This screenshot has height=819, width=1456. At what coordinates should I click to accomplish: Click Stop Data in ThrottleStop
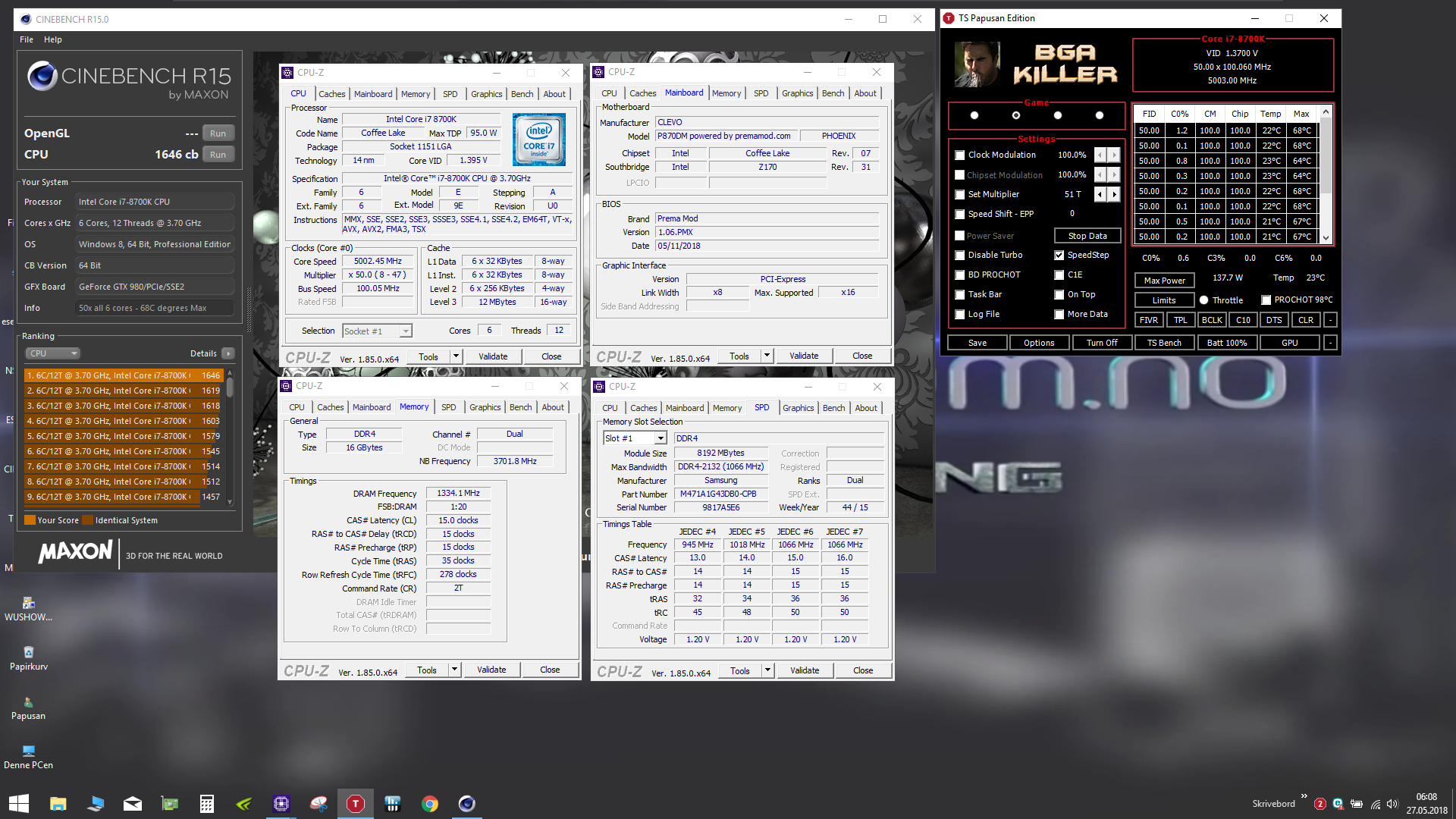pos(1087,236)
